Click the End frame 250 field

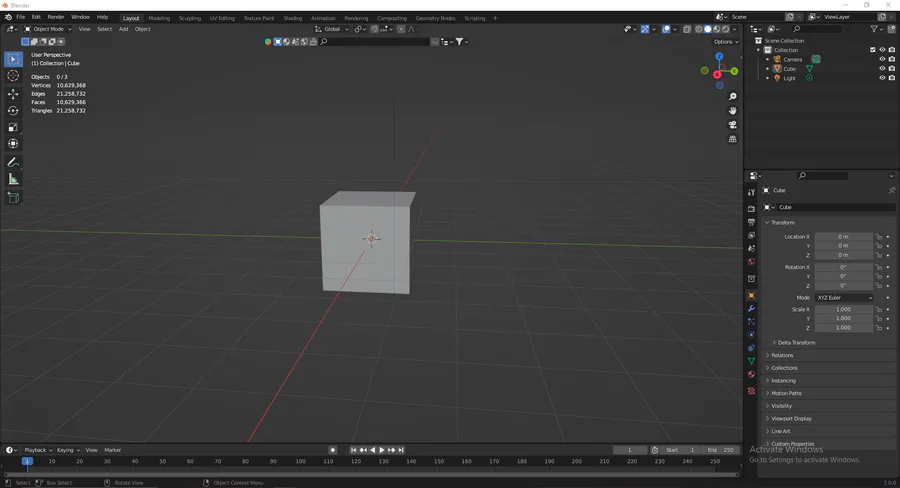(x=720, y=450)
